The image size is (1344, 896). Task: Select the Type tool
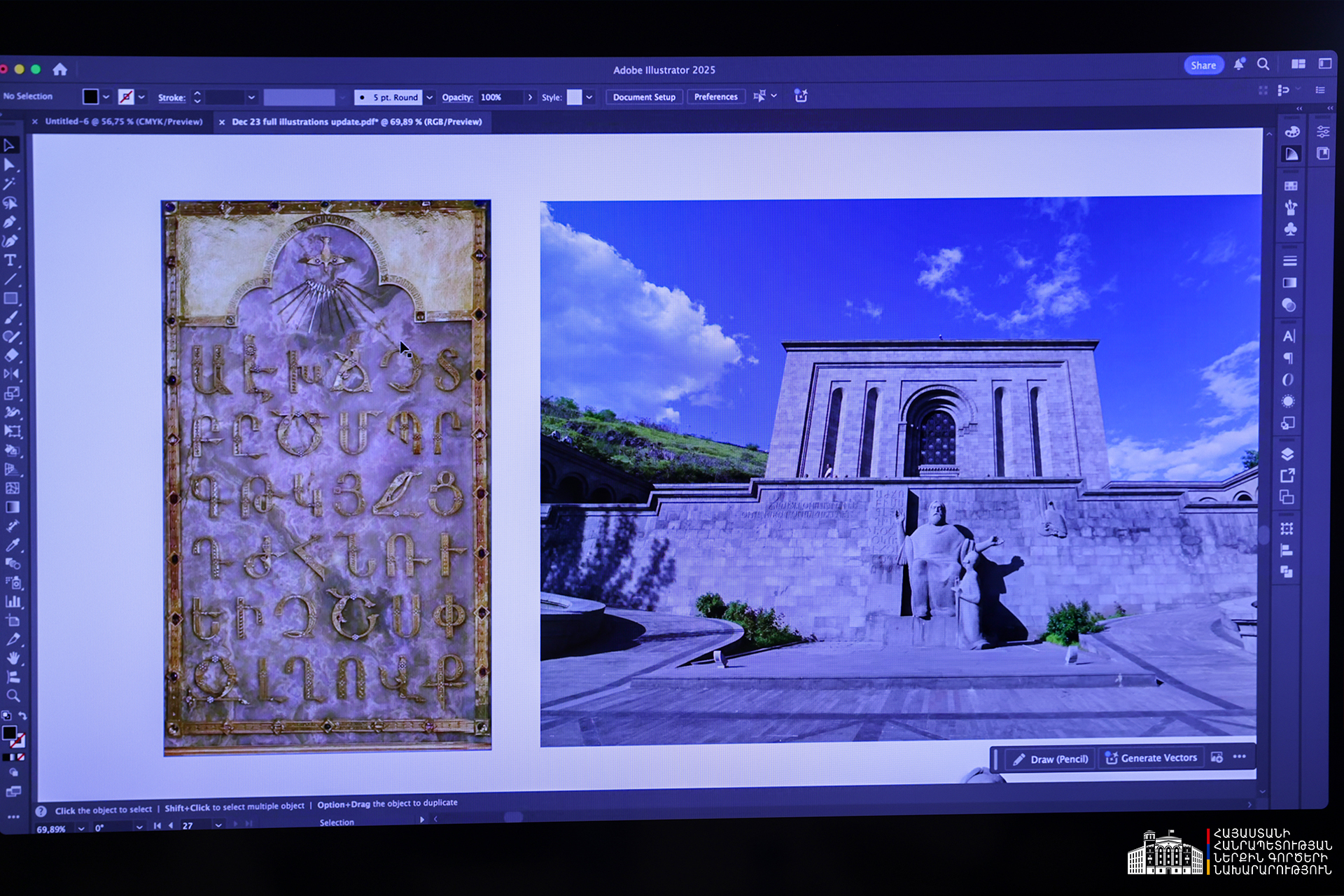tap(10, 260)
